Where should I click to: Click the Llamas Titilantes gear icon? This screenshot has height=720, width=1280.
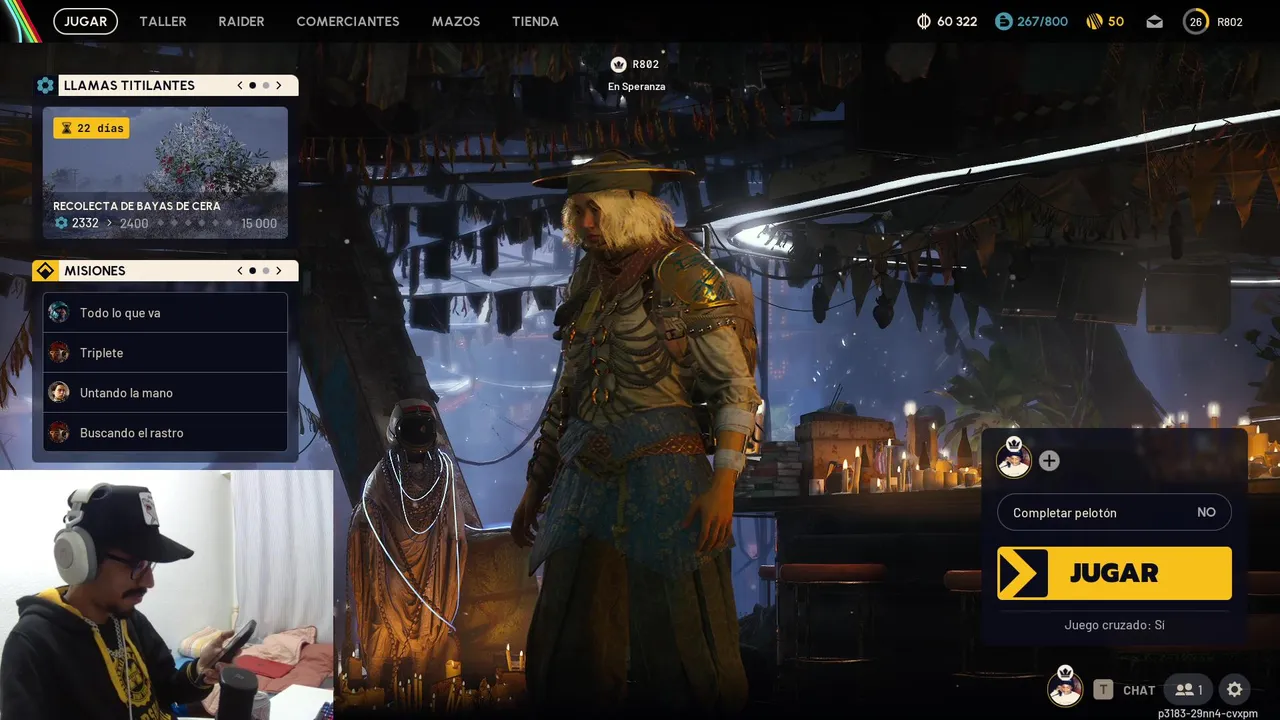(45, 85)
